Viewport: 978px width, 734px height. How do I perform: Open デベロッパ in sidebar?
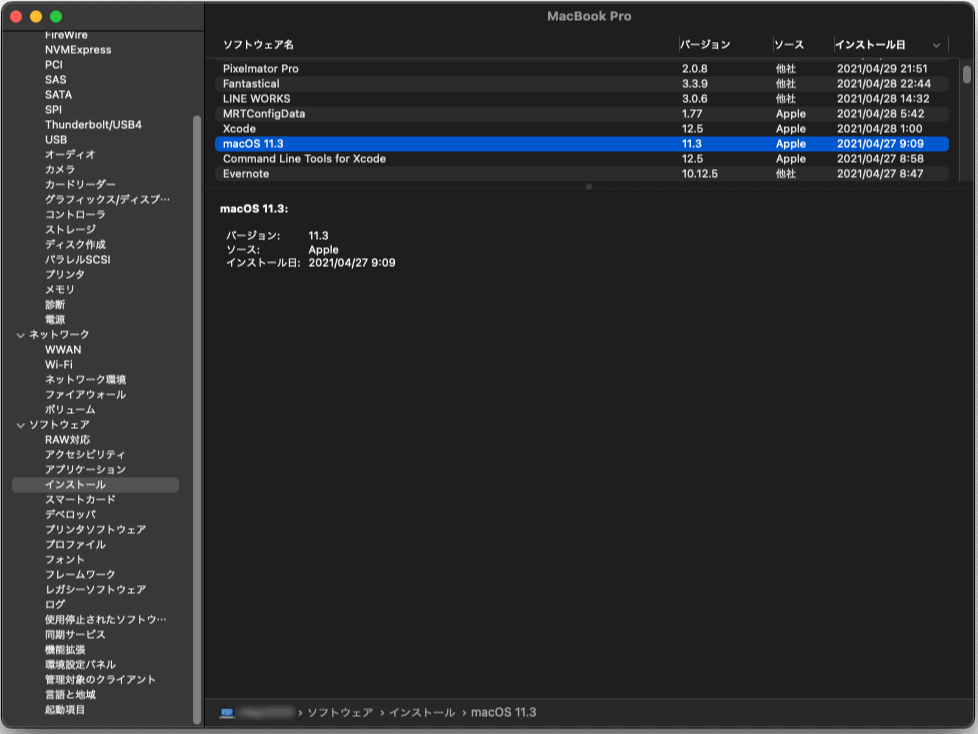pyautogui.click(x=70, y=514)
